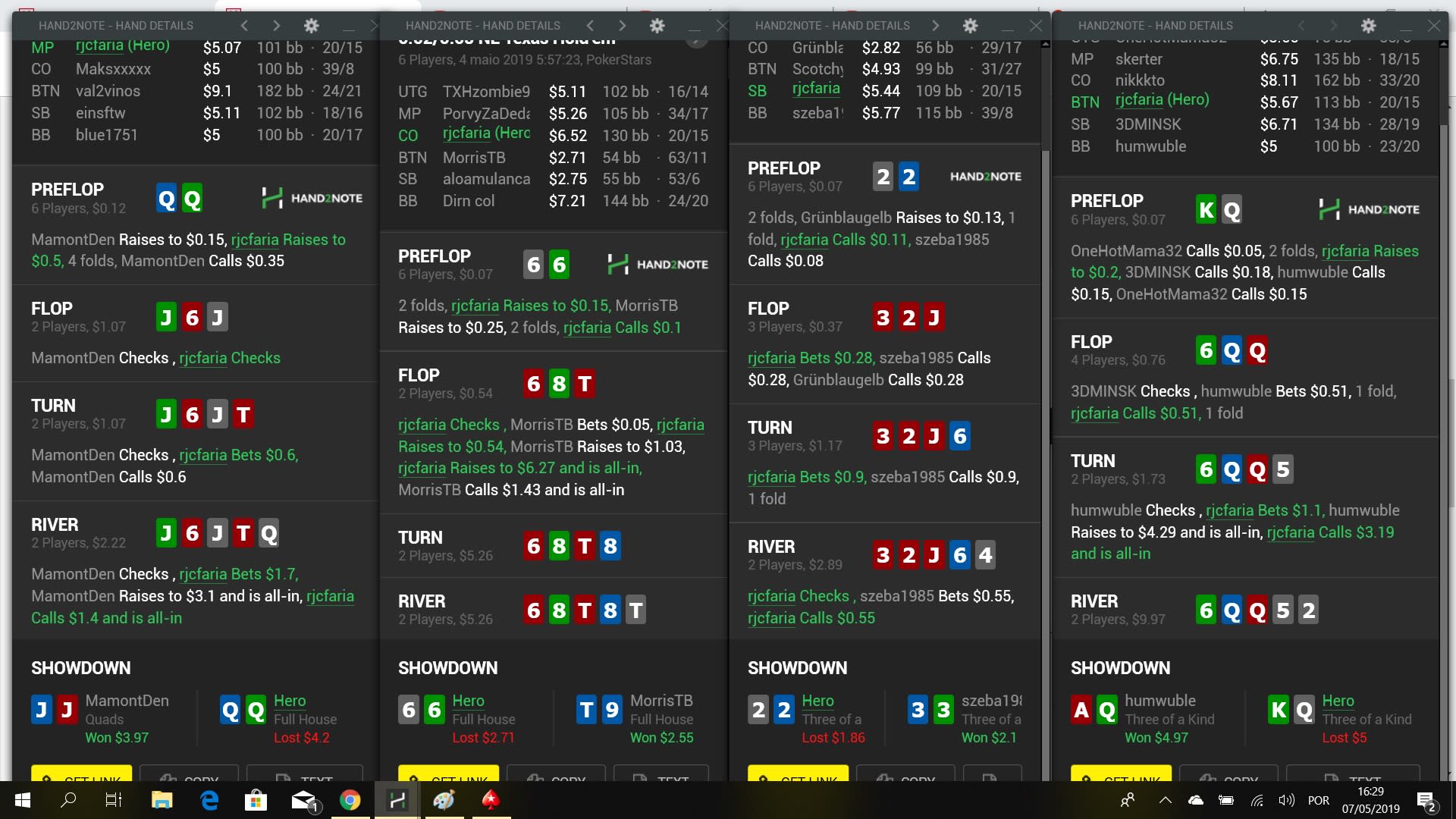
Task: Select Maksxxxxx in CO seat row
Action: pos(113,69)
